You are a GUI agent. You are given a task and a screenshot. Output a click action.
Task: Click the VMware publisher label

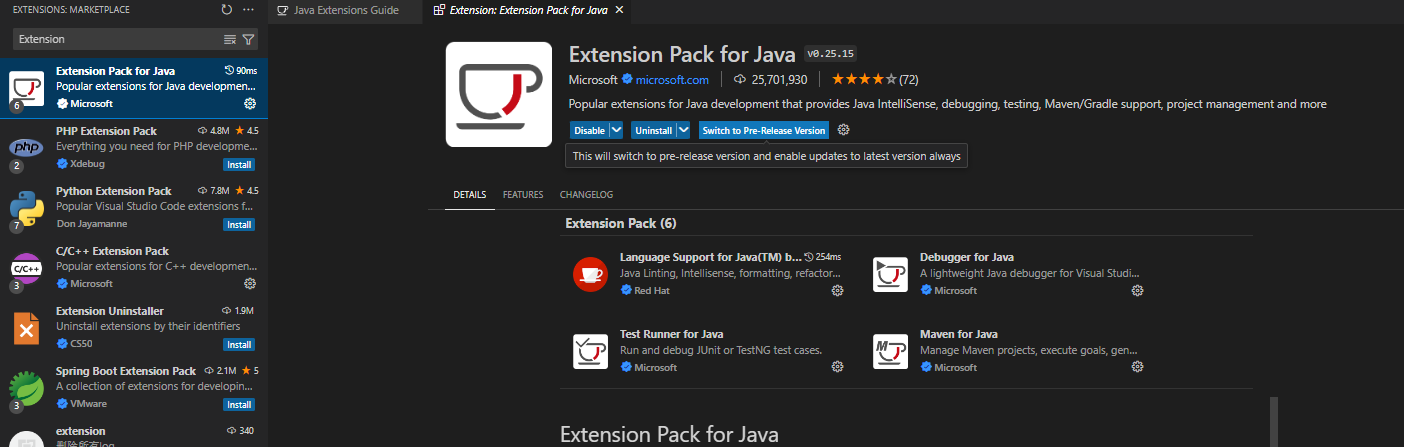[x=88, y=404]
